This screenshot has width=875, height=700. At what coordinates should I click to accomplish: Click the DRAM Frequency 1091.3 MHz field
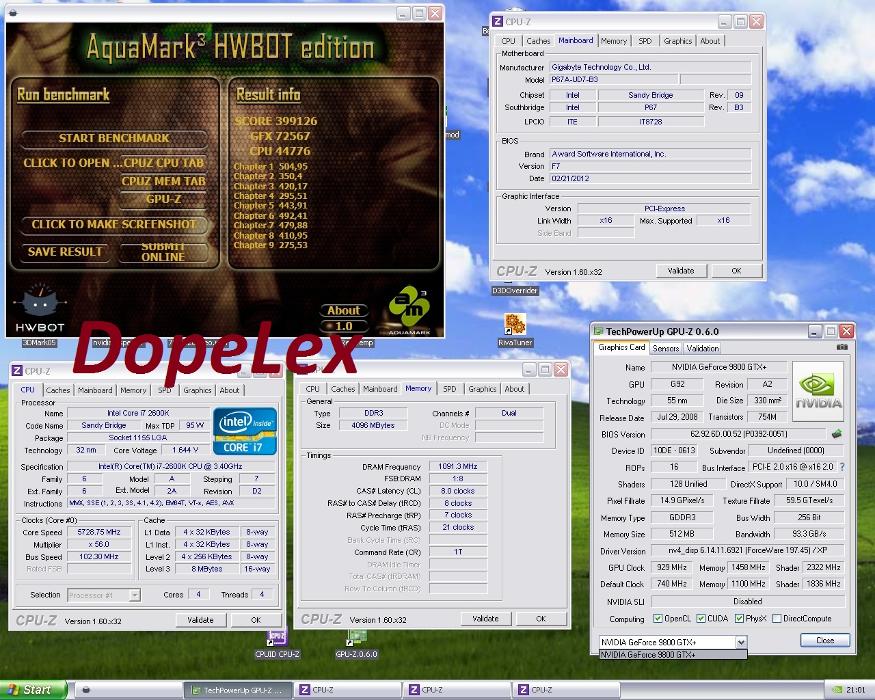(458, 466)
